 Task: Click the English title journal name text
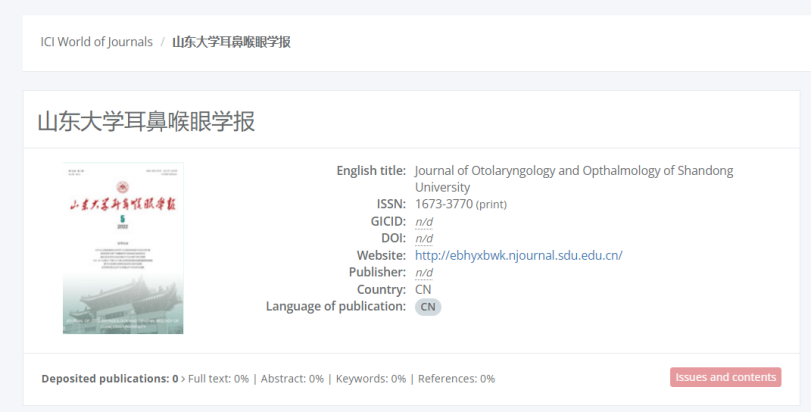pos(573,171)
